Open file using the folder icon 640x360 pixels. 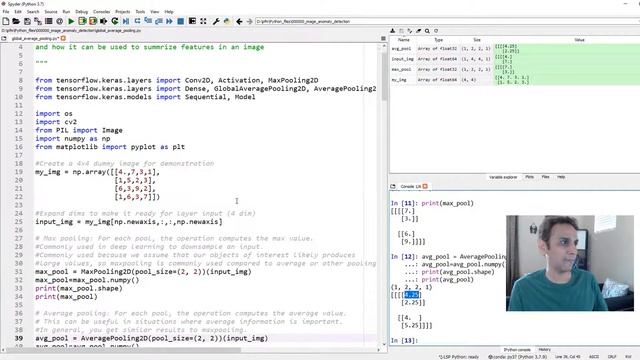[x=16, y=21]
